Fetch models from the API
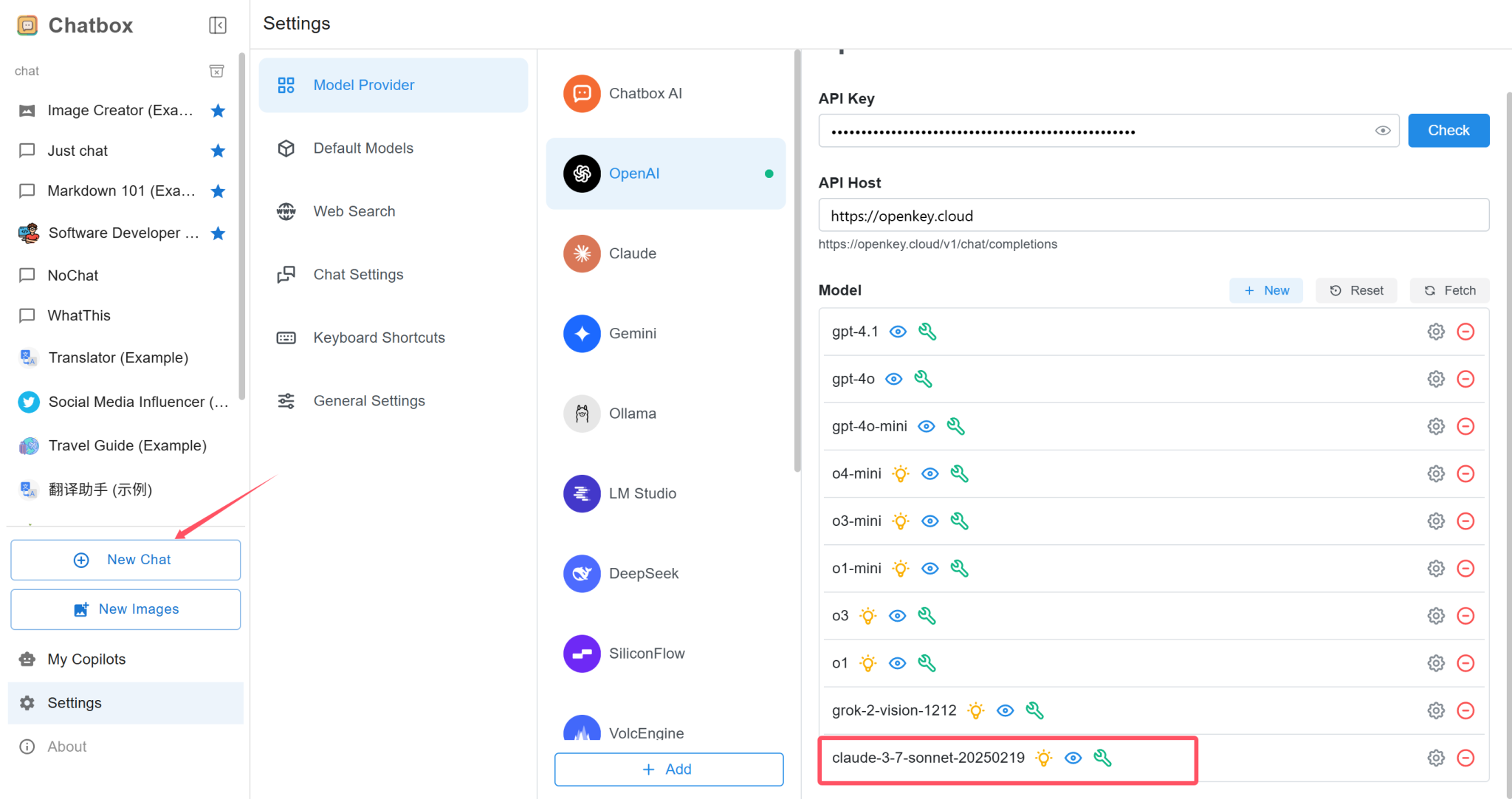 click(1450, 290)
